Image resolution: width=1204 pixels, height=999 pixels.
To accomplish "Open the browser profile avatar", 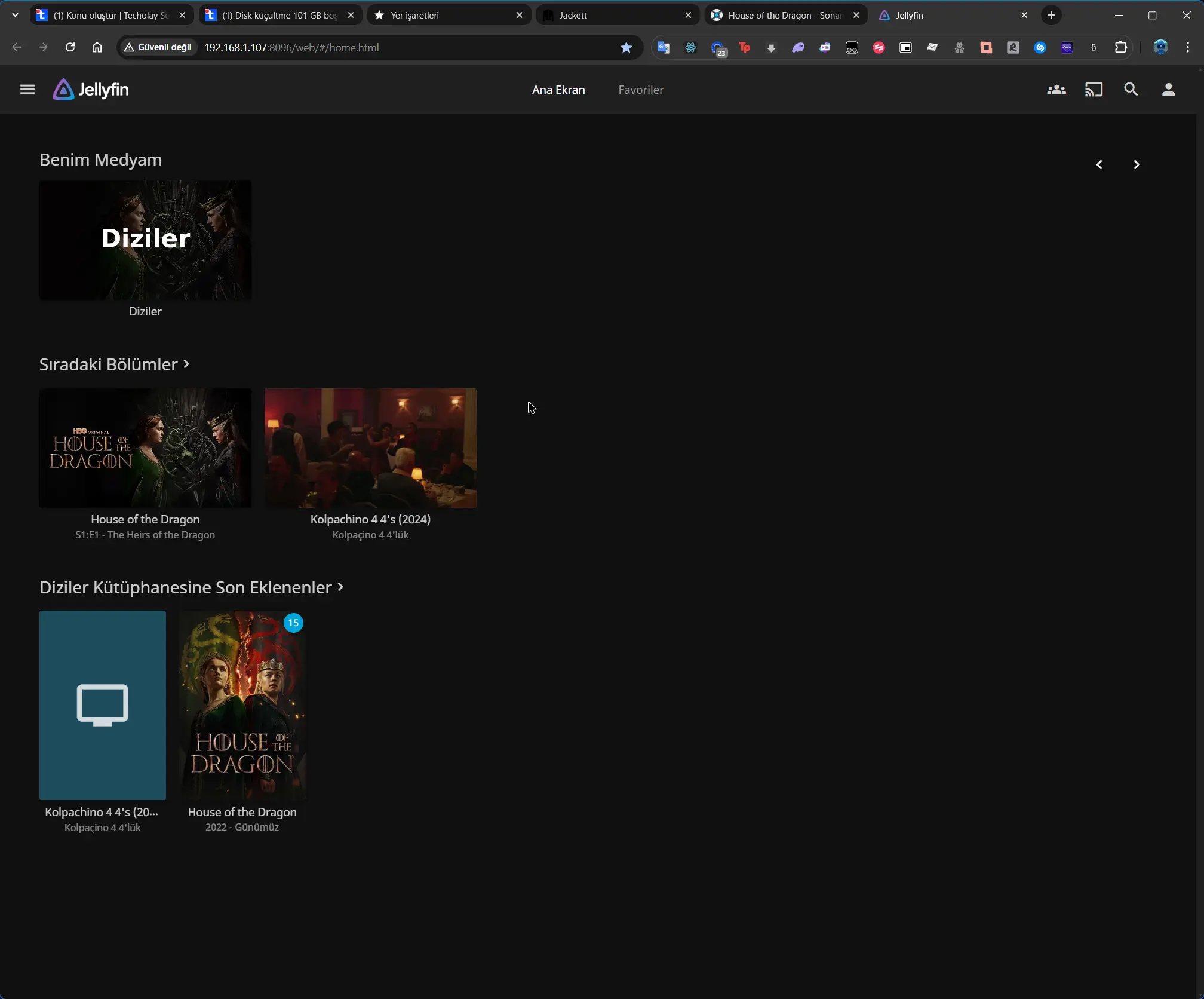I will (1160, 47).
